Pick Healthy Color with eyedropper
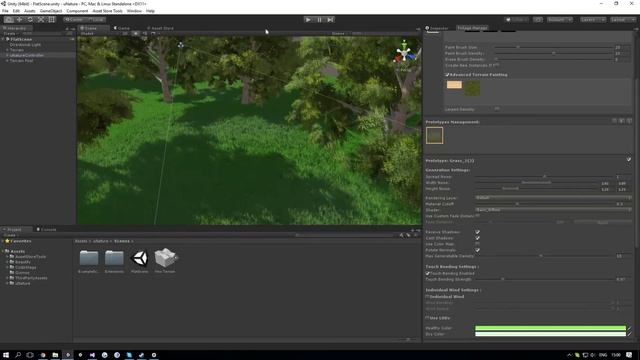This screenshot has width=640, height=360. tap(629, 328)
